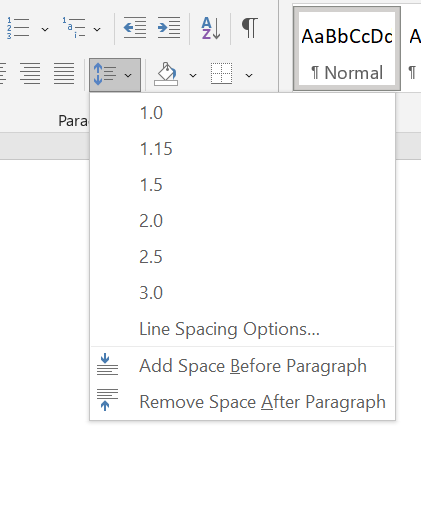This screenshot has width=421, height=527.
Task: Toggle Show/Hide paragraph marks
Action: point(250,28)
